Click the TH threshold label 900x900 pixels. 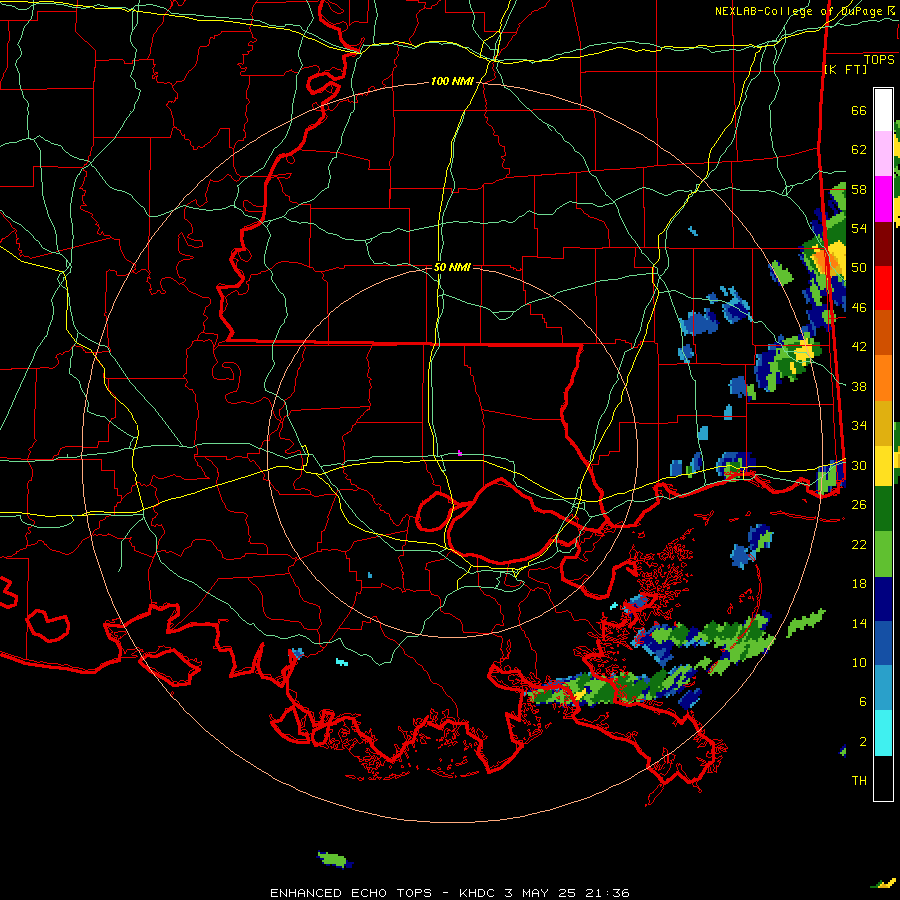point(859,781)
